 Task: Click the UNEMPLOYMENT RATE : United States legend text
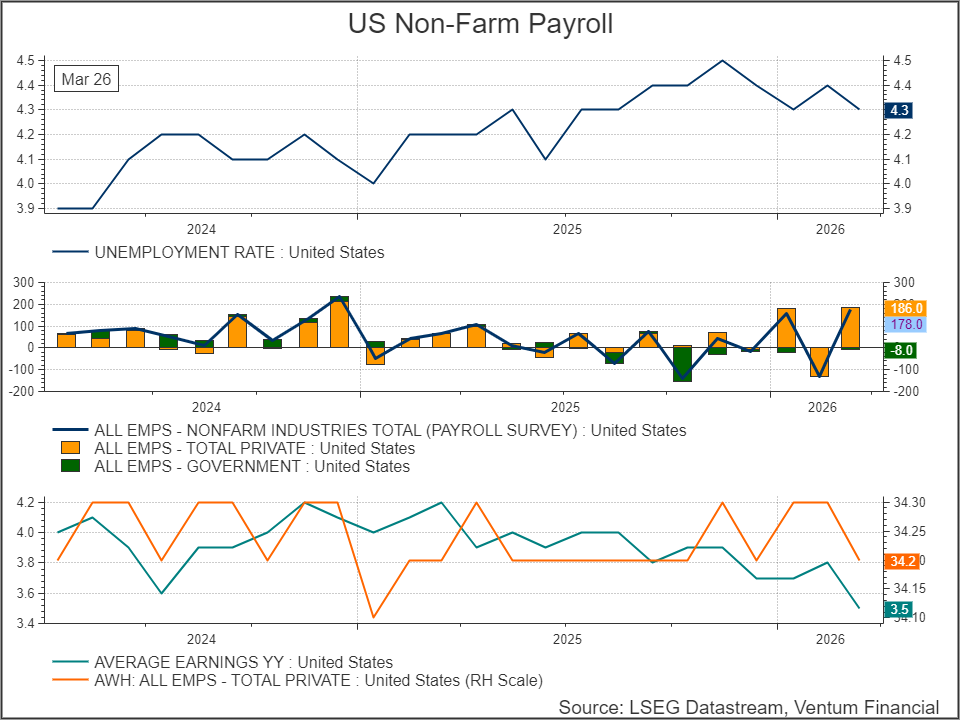239,253
